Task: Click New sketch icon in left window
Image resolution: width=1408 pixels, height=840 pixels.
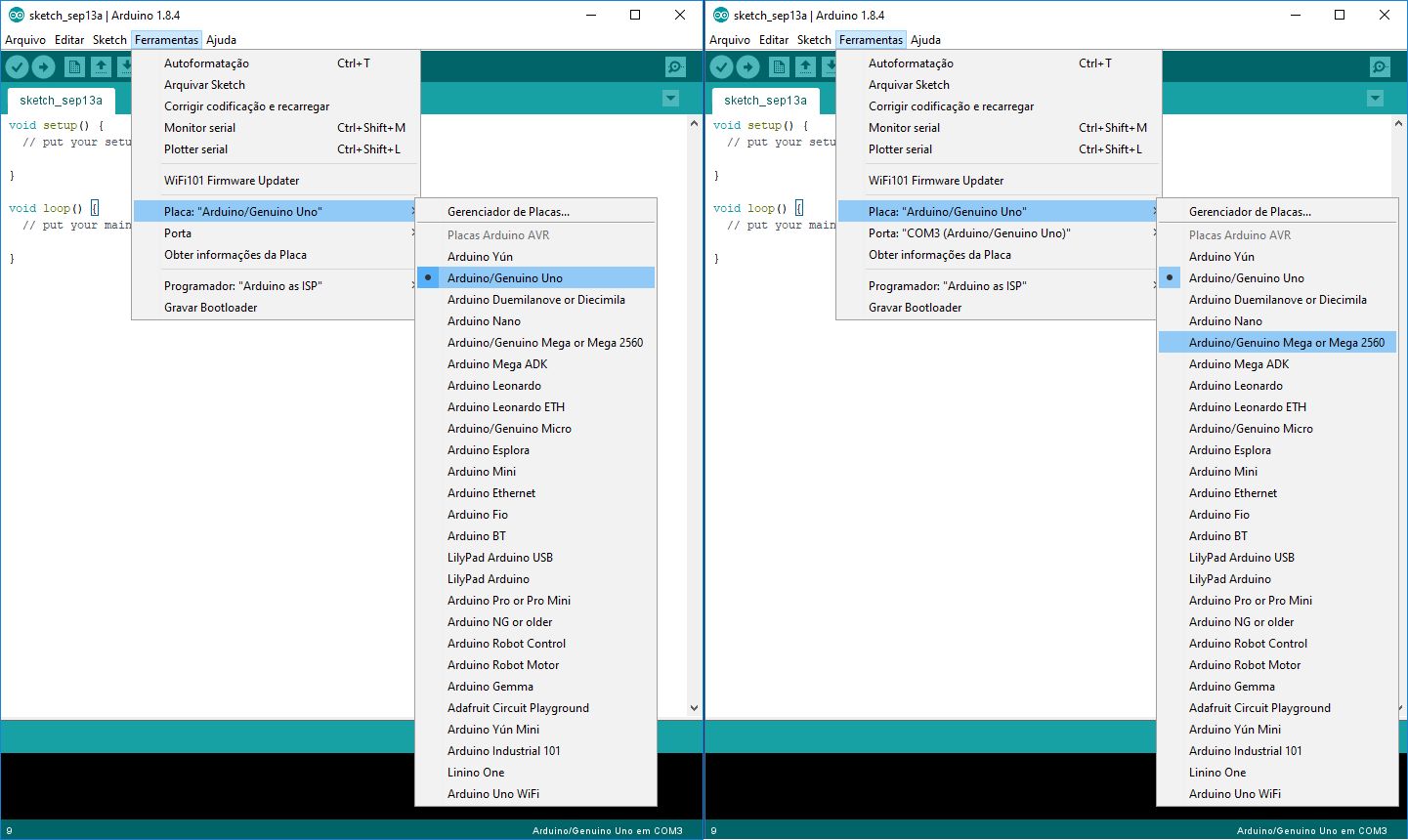Action: coord(74,66)
